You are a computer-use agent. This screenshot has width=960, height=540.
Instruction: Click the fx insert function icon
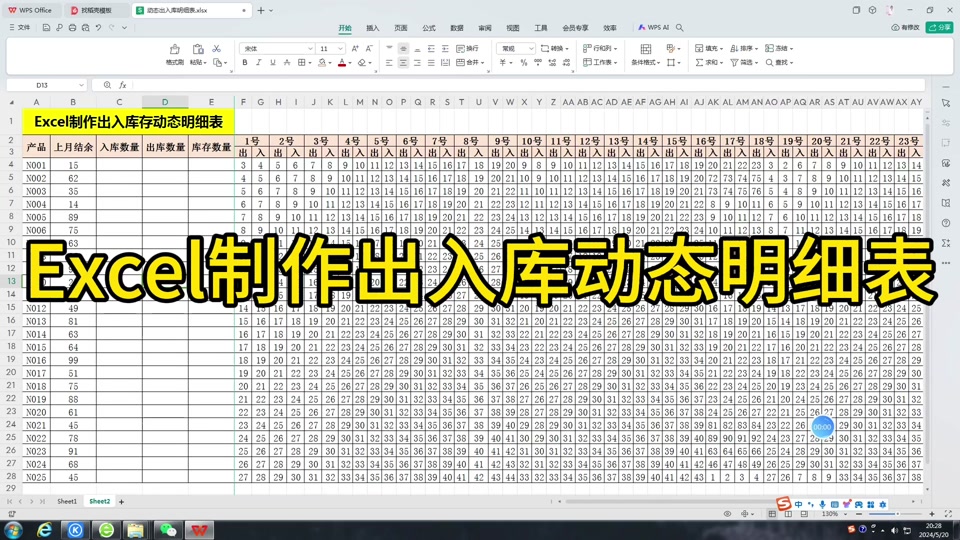click(x=122, y=85)
